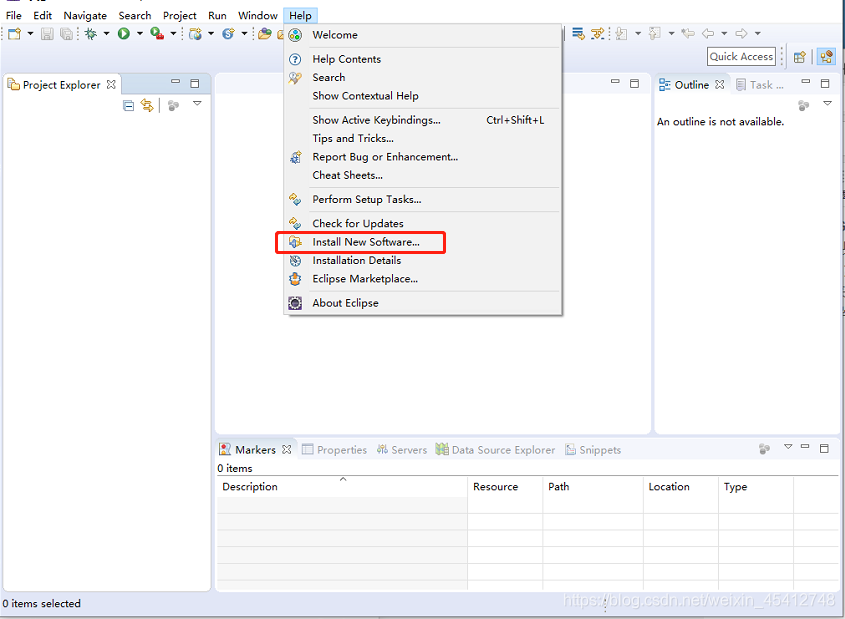Open the Outline view menu triangle
The height and width of the screenshot is (619, 845).
tap(828, 103)
